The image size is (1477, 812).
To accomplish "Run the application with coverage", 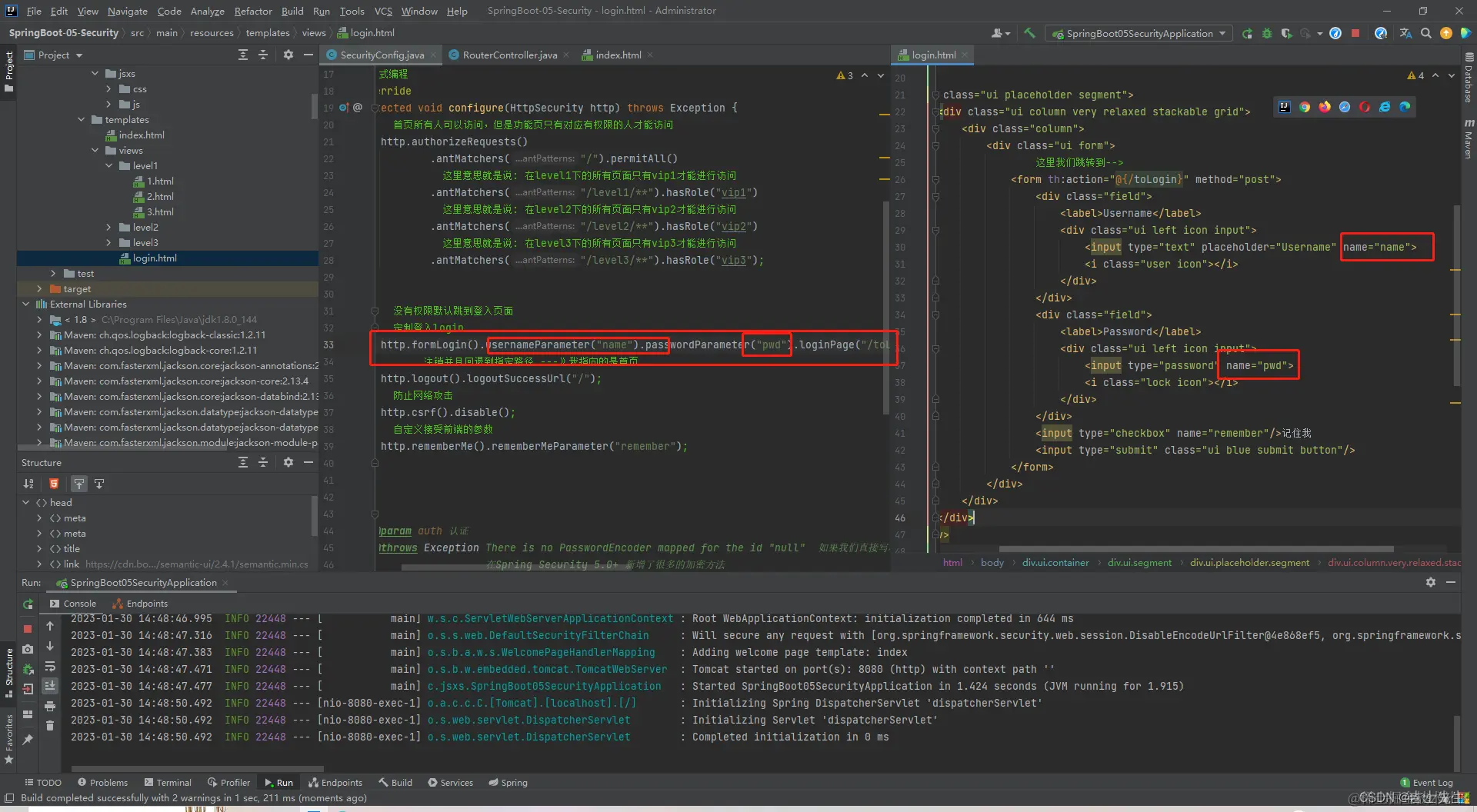I will point(1286,33).
